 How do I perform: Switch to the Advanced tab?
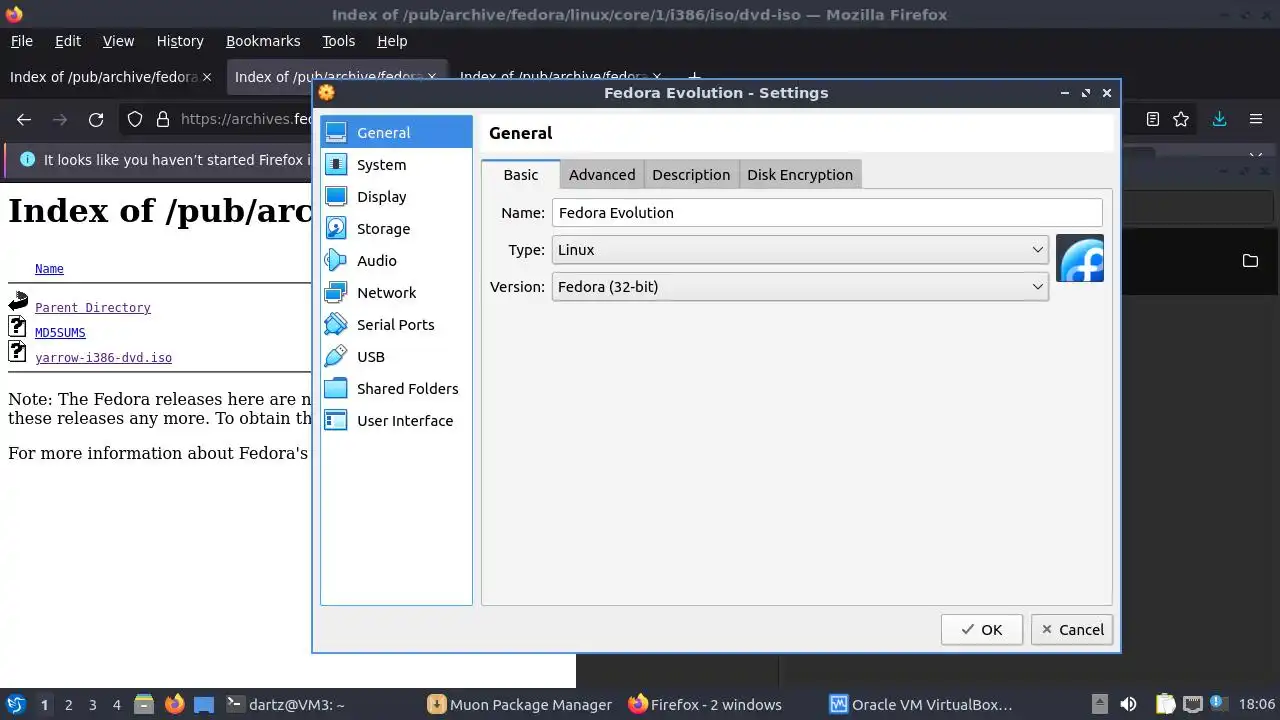point(602,174)
